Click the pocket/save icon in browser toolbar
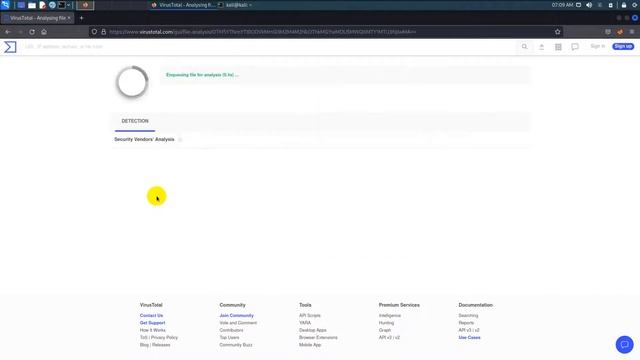Viewport: 640px width, 360px height. (608, 32)
